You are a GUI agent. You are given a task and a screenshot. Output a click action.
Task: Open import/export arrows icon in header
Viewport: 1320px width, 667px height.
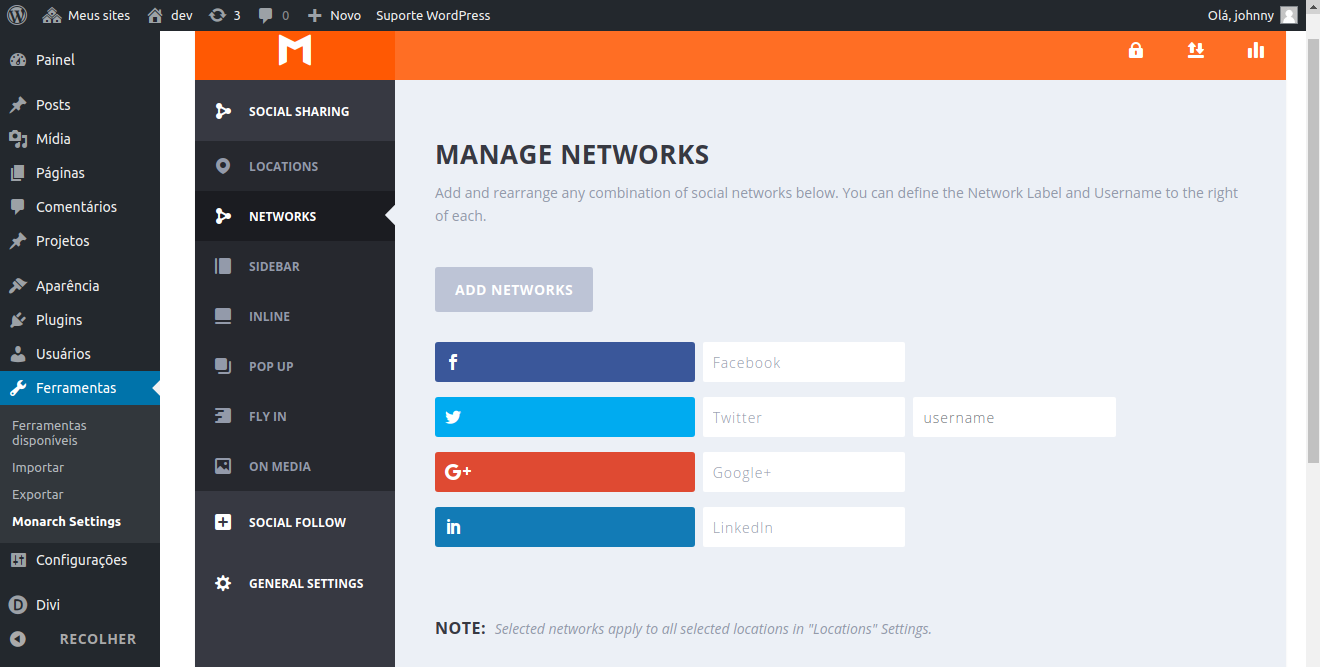tap(1196, 50)
